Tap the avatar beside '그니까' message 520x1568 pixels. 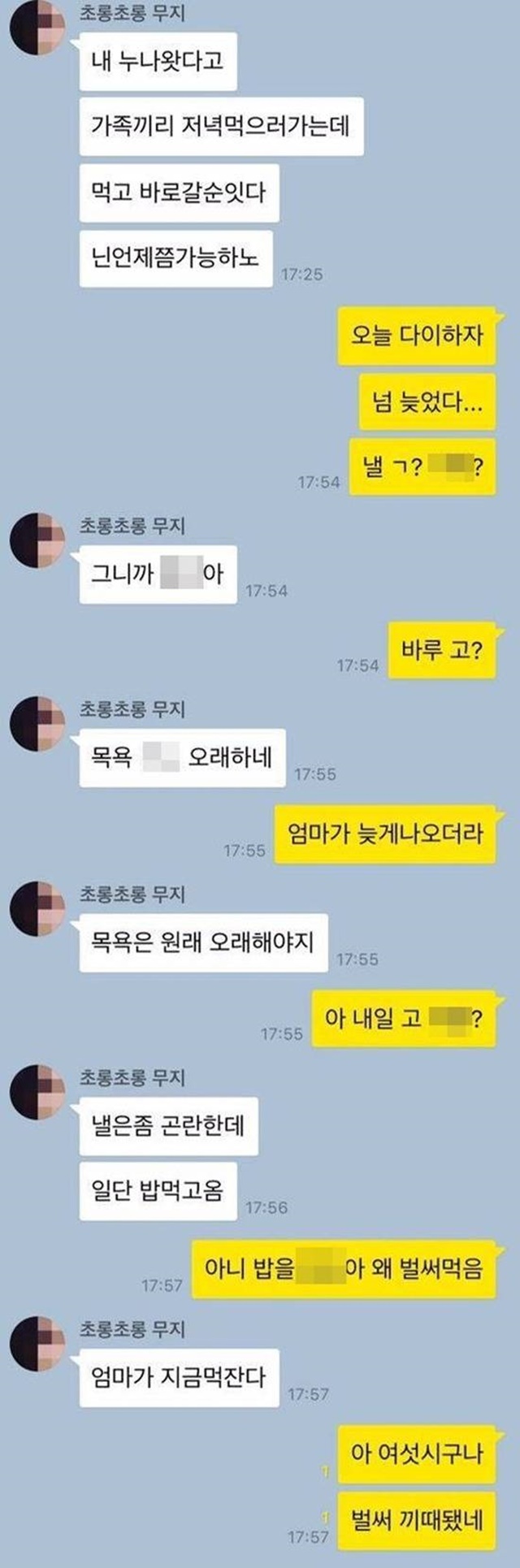tap(37, 541)
